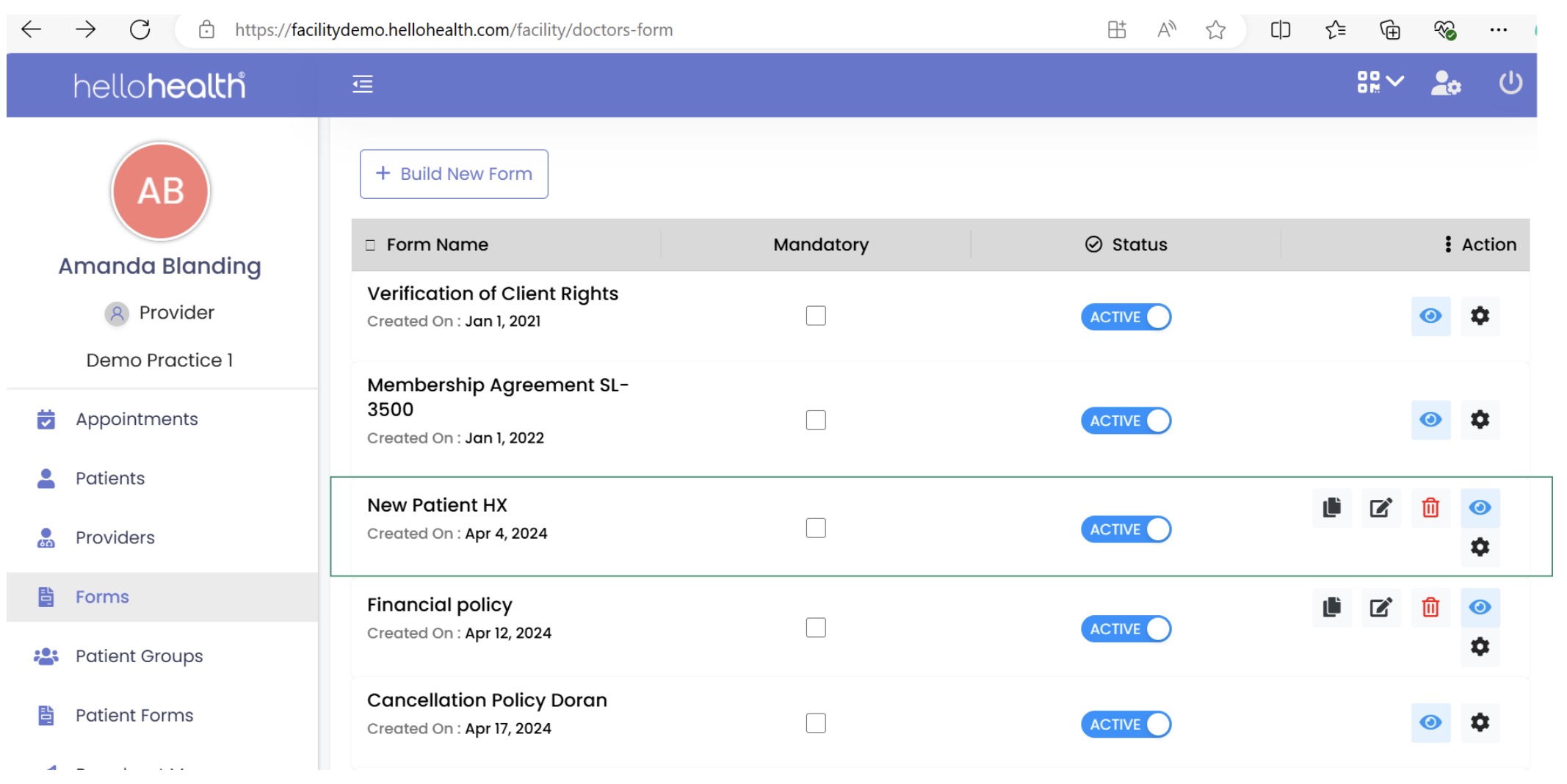
Task: Click the Build New Form button
Action: point(454,174)
